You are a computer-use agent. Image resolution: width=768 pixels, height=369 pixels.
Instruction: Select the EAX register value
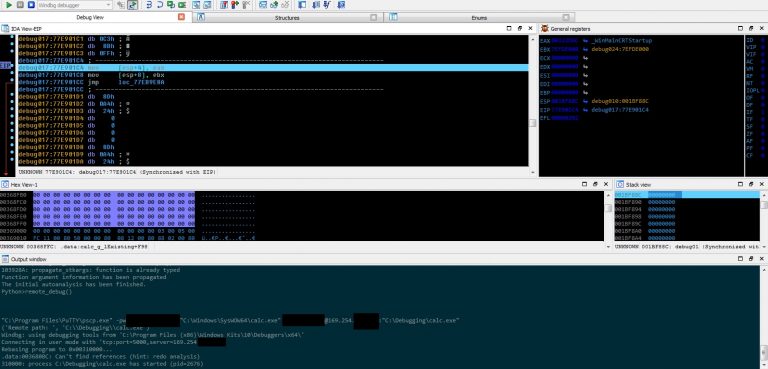[565, 41]
